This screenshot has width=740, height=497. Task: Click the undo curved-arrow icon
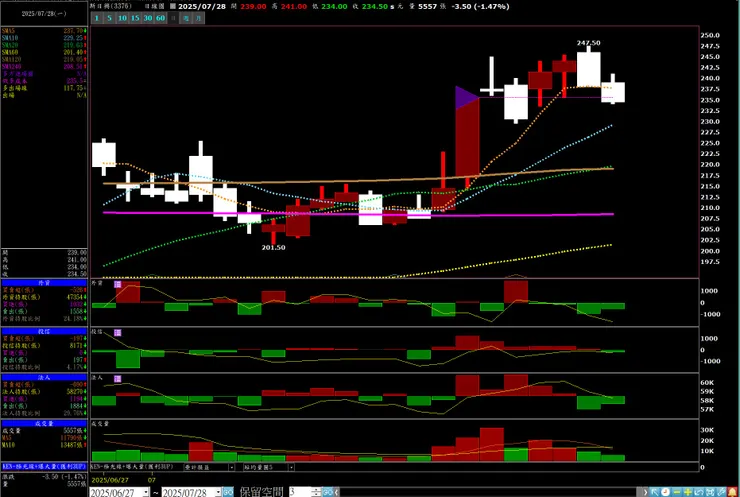pos(699,492)
